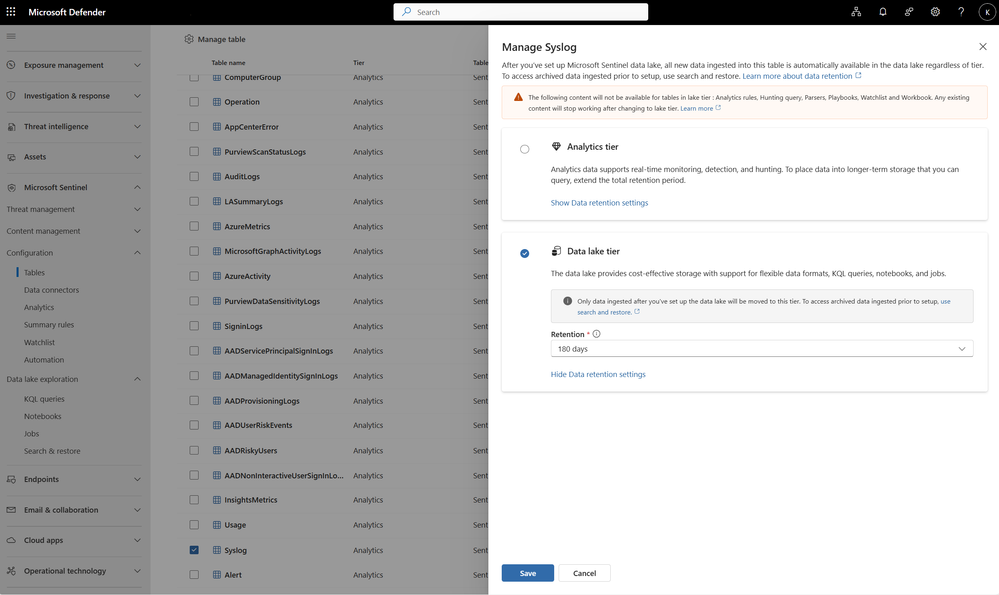Open Learn more about data retention link
The image size is (999, 595).
coord(801,76)
